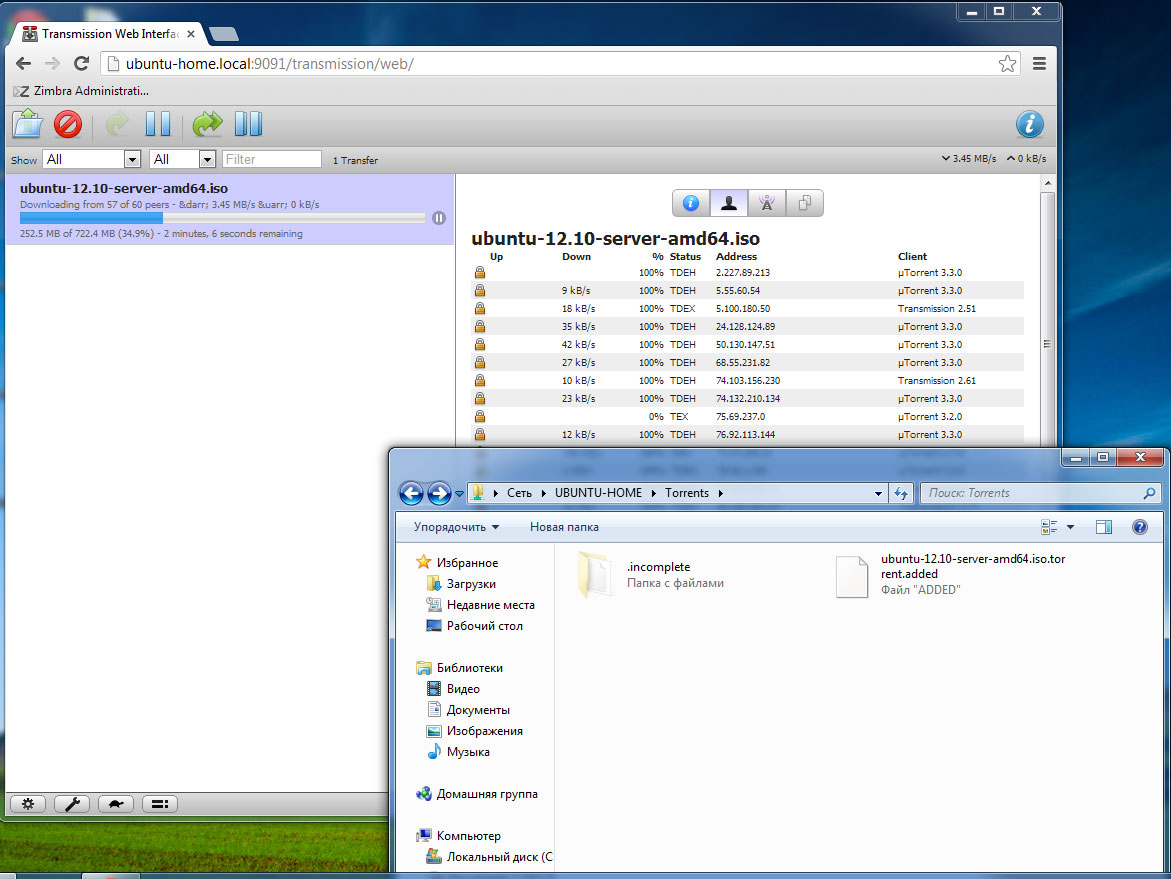
Task: Pause the ubuntu-12.10 torrent using its round button
Action: coord(438,218)
